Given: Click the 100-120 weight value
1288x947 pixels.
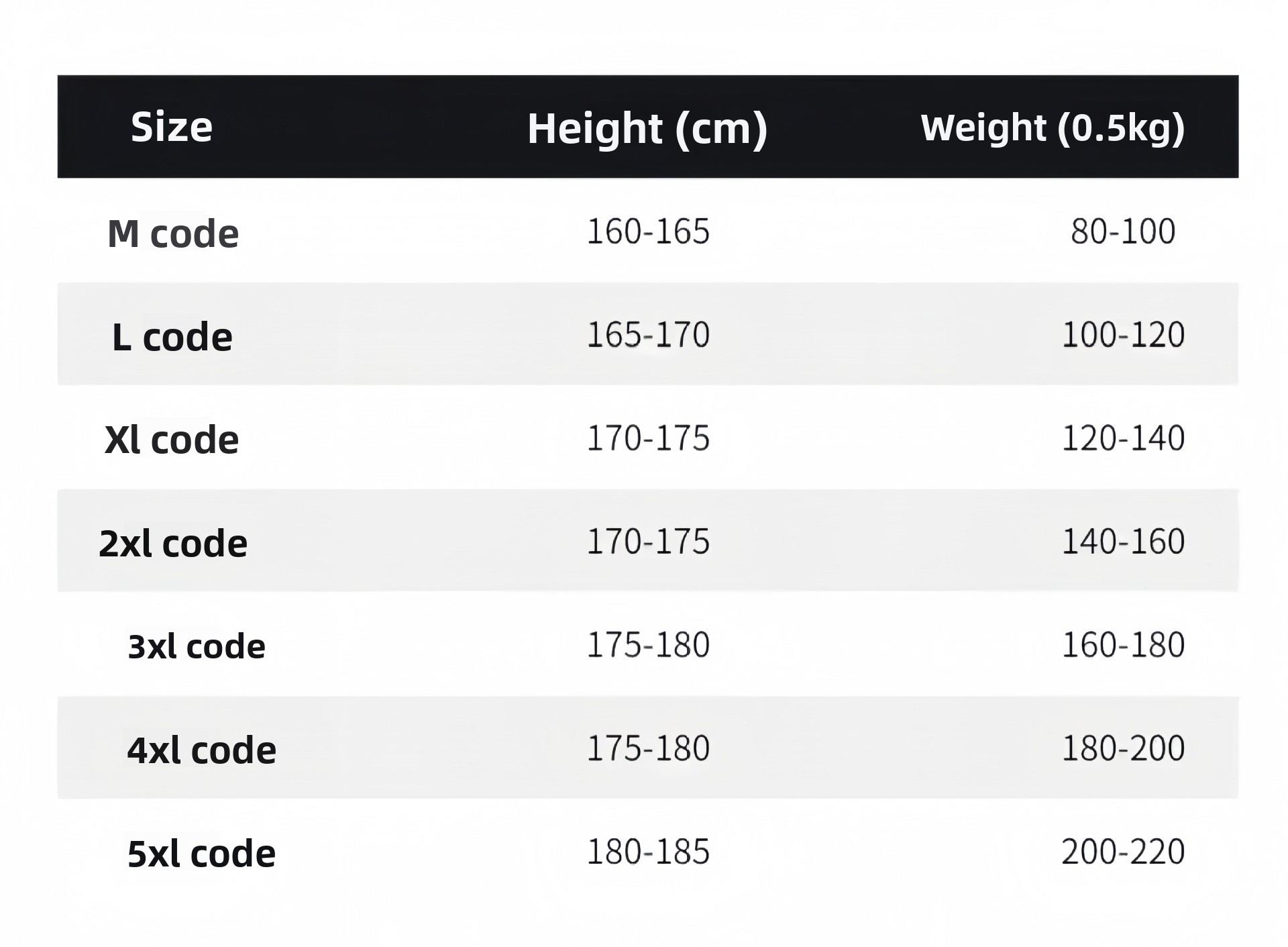Looking at the screenshot, I should point(1123,335).
